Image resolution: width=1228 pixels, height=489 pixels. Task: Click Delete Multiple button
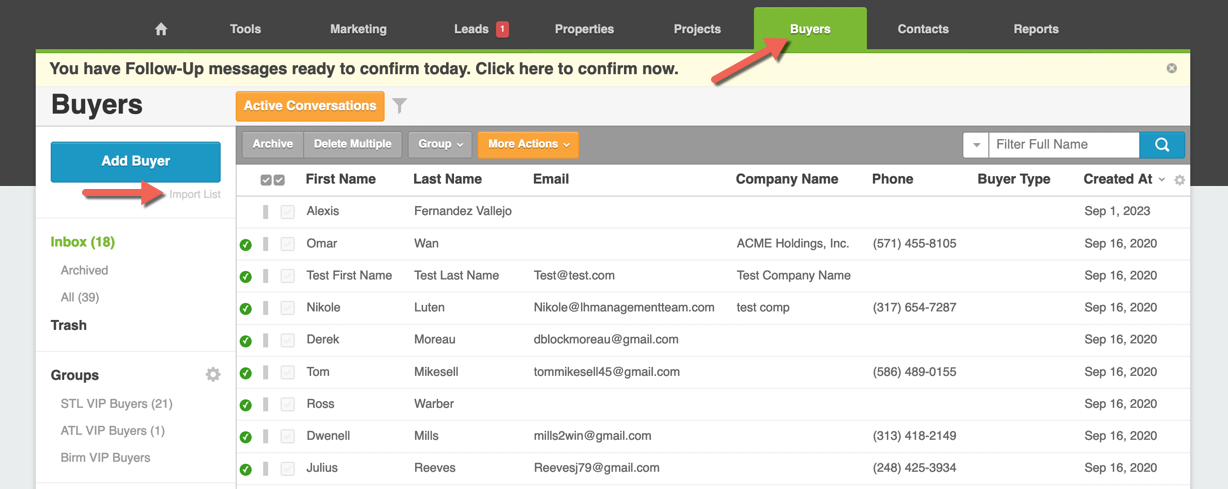(x=353, y=144)
